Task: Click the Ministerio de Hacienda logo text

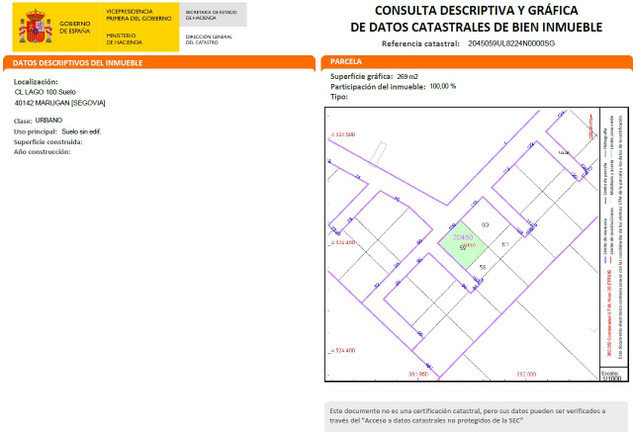Action: point(124,39)
